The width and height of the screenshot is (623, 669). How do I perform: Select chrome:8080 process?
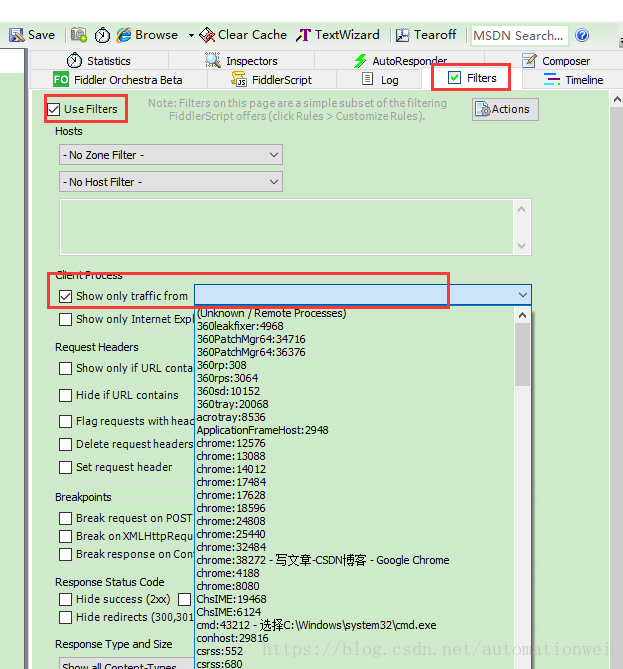point(355,586)
